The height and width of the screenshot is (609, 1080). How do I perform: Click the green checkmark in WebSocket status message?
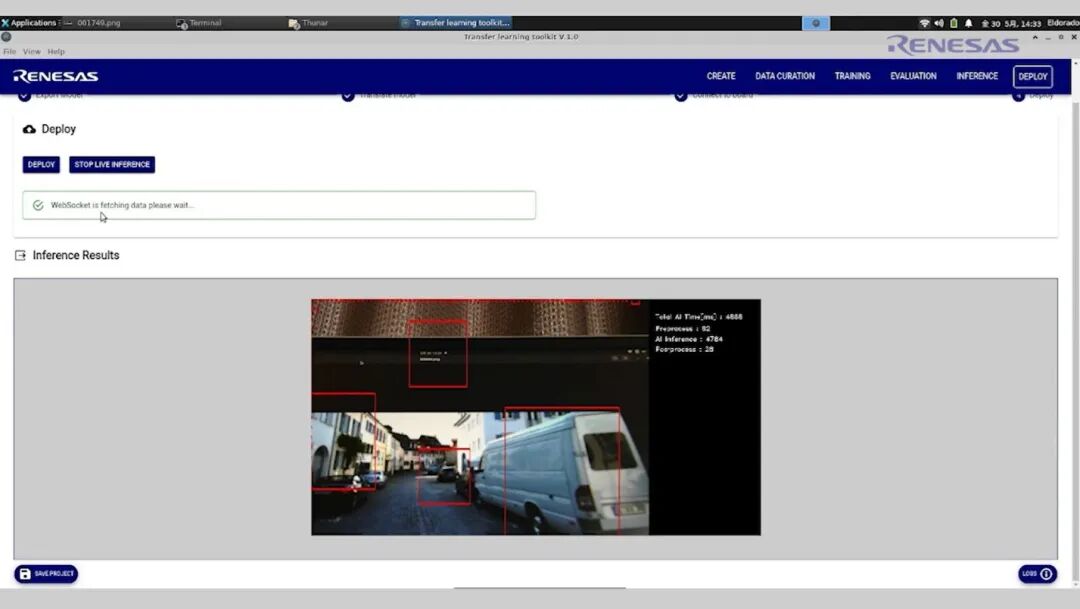pos(38,205)
